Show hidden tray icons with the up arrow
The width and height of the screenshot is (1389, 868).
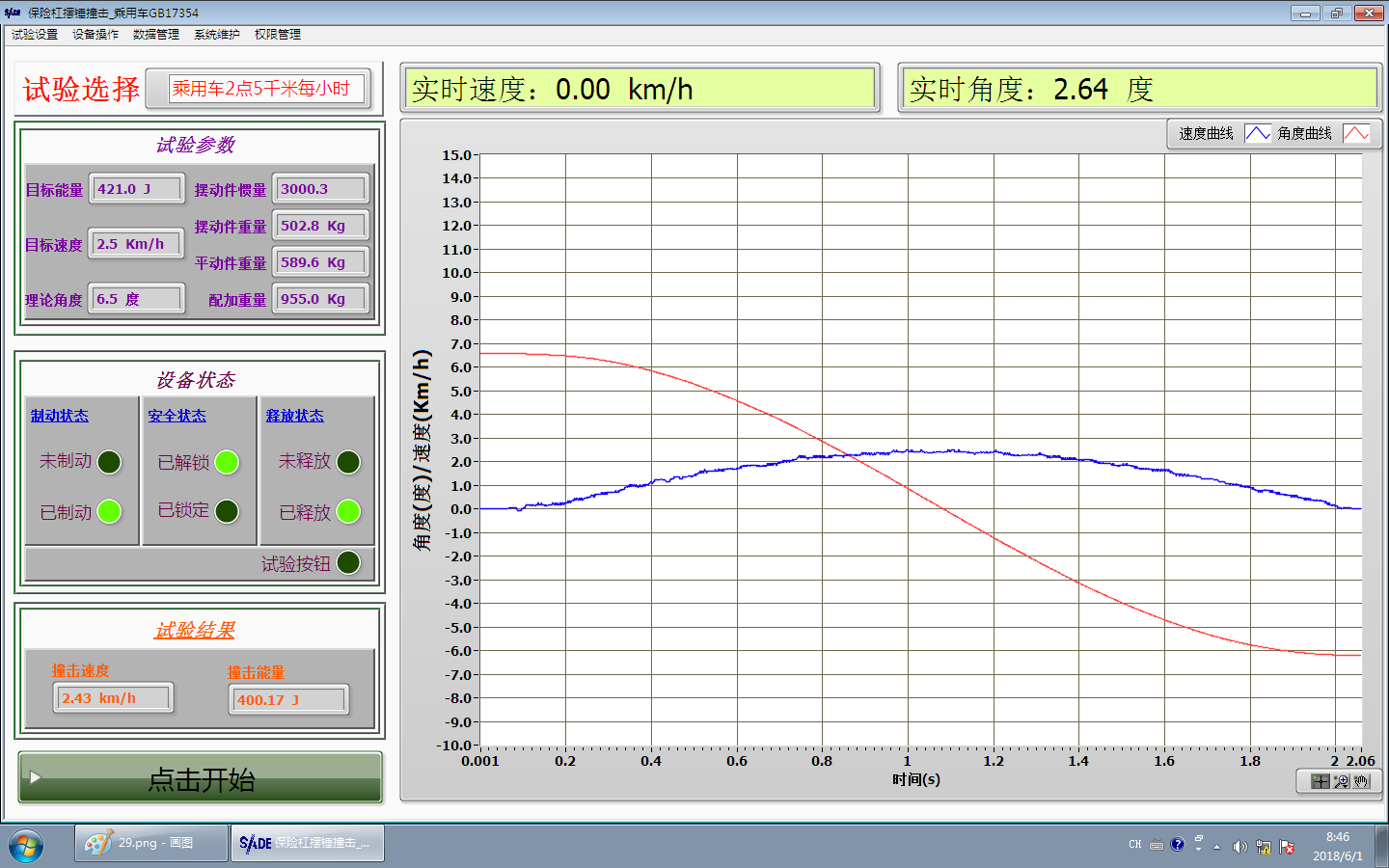(x=1216, y=846)
